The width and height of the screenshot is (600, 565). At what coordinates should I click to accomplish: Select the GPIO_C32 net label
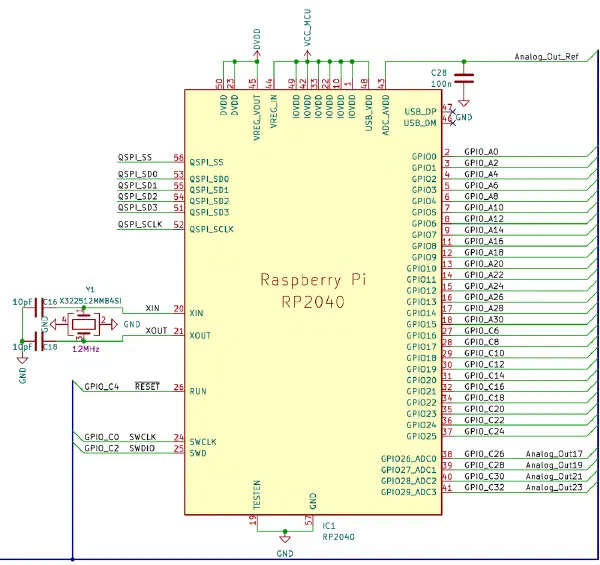[x=484, y=487]
